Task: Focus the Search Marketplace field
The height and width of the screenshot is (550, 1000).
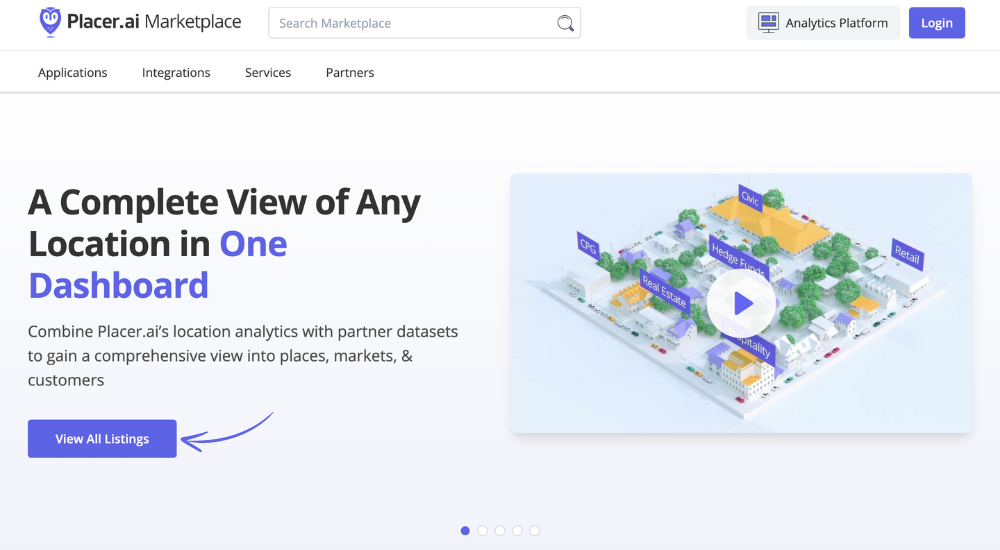Action: pyautogui.click(x=424, y=23)
